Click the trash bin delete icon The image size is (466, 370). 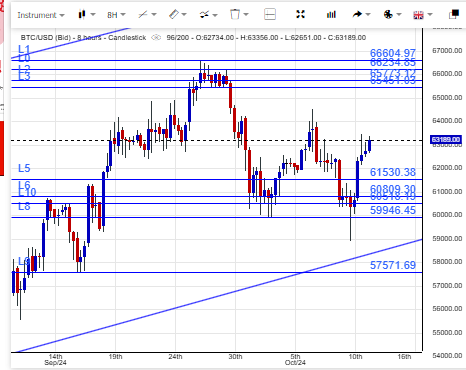[x=235, y=14]
